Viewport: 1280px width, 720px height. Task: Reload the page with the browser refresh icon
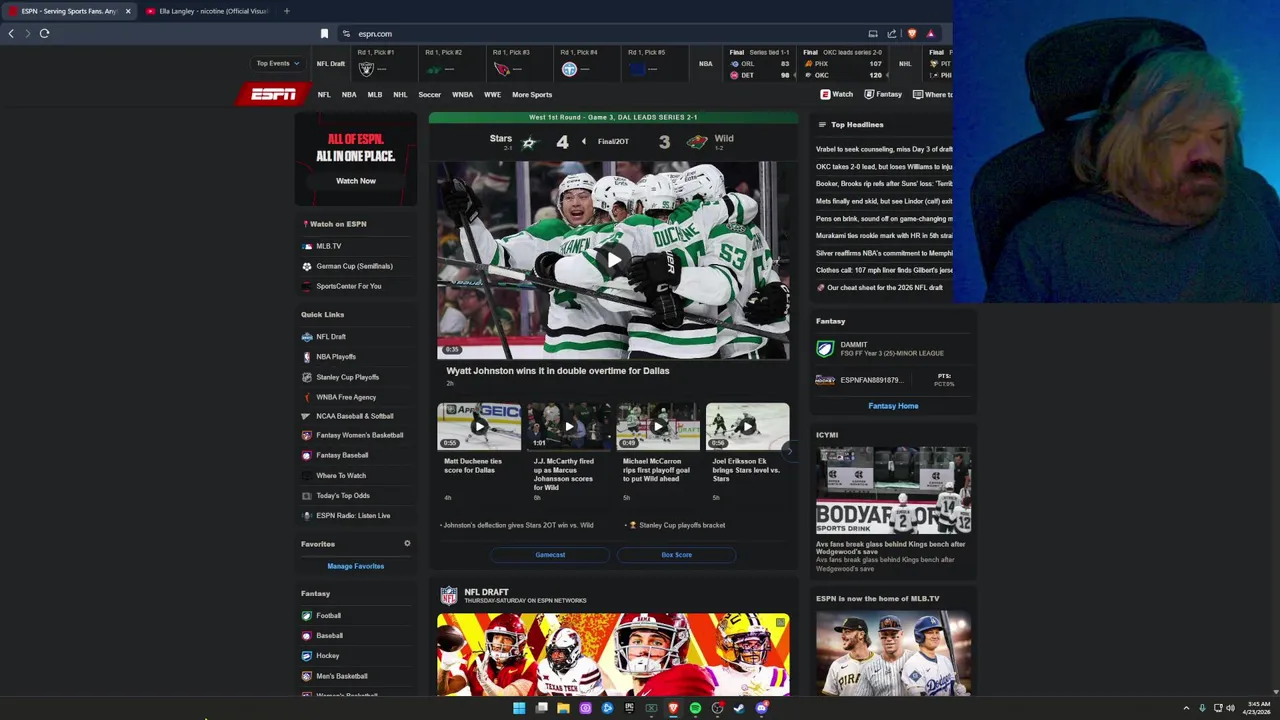click(44, 33)
